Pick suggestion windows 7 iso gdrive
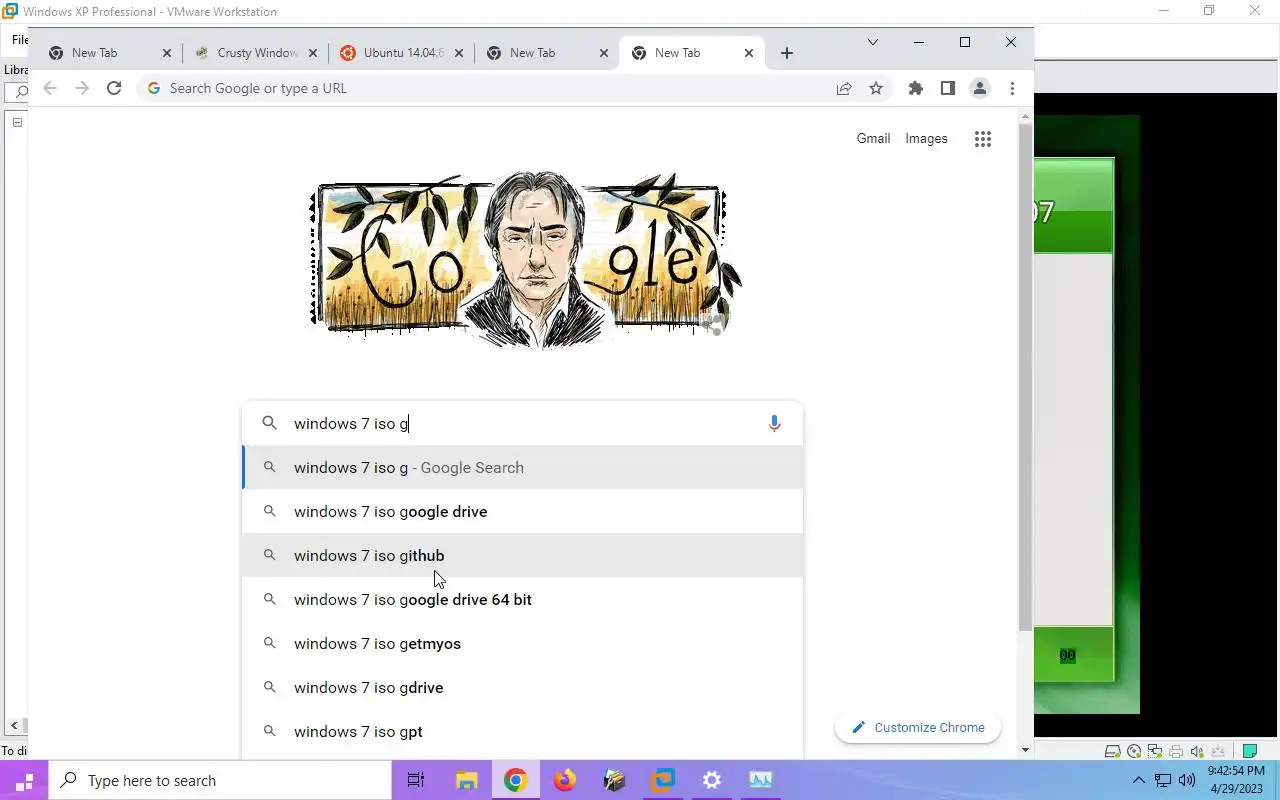The width and height of the screenshot is (1280, 800). 522,688
